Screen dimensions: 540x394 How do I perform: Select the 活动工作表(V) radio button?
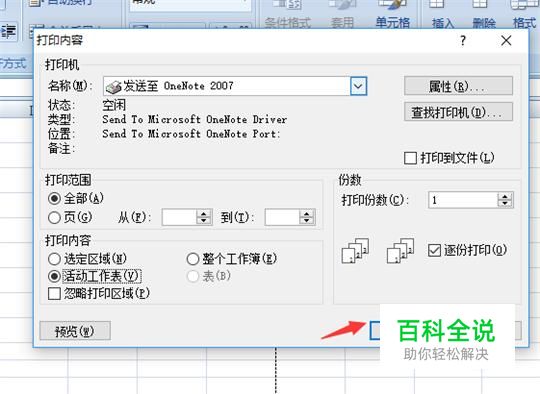point(54,276)
